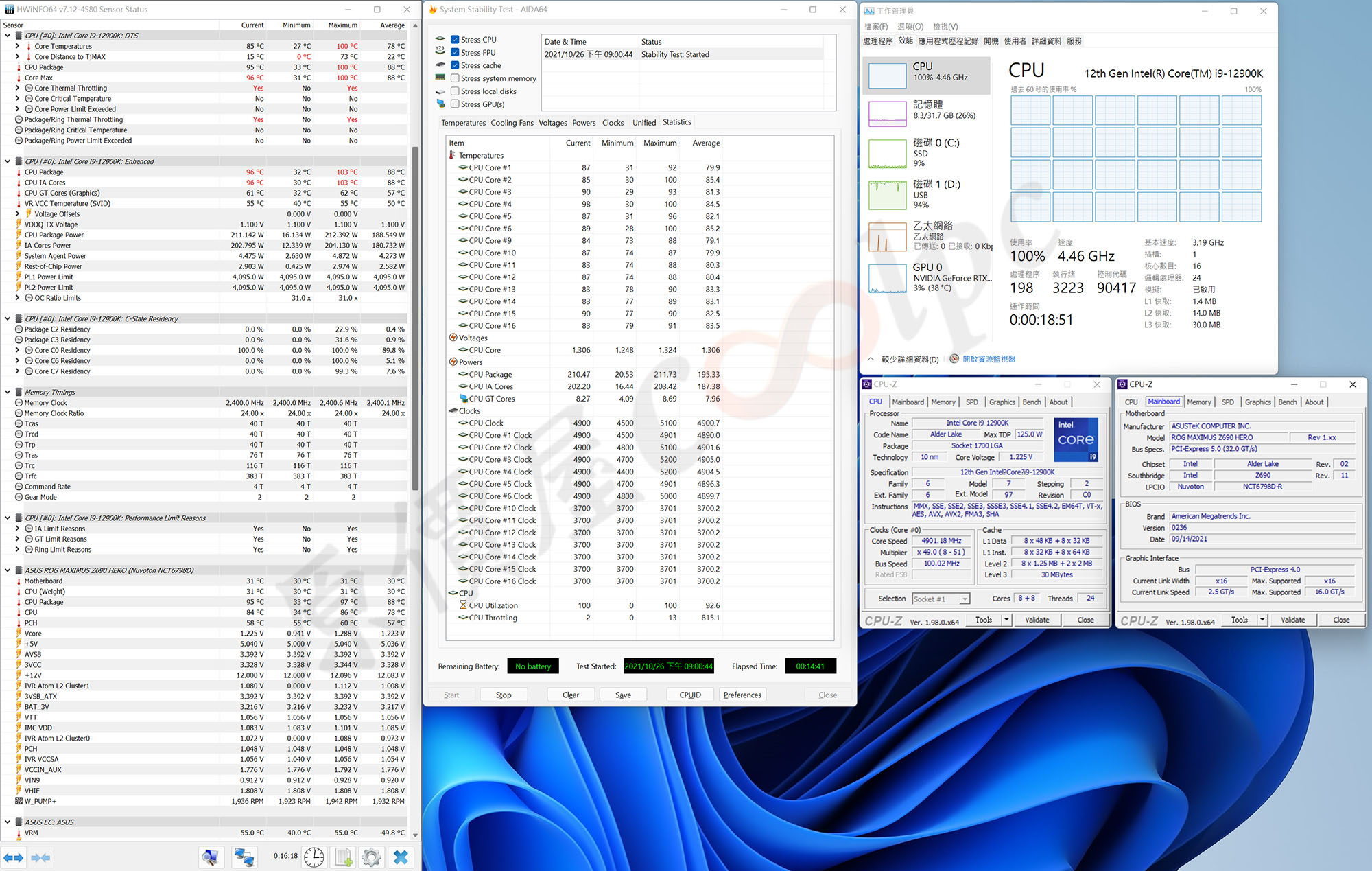Screen dimensions: 1372x871
Task: Open 開啟資源監視器 link in Task Manager
Action: [989, 359]
